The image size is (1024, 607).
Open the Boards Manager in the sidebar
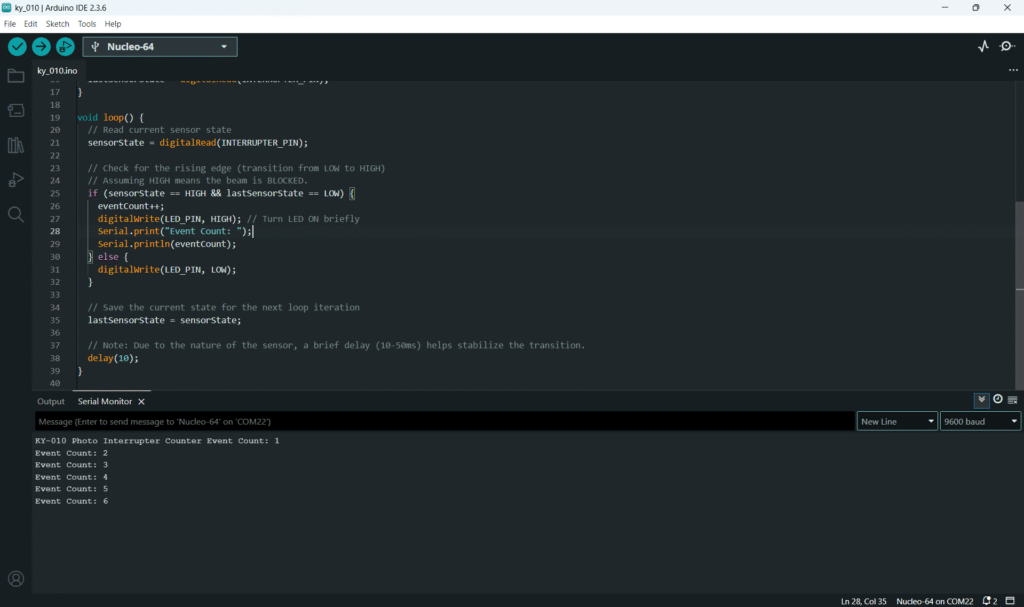click(x=16, y=110)
